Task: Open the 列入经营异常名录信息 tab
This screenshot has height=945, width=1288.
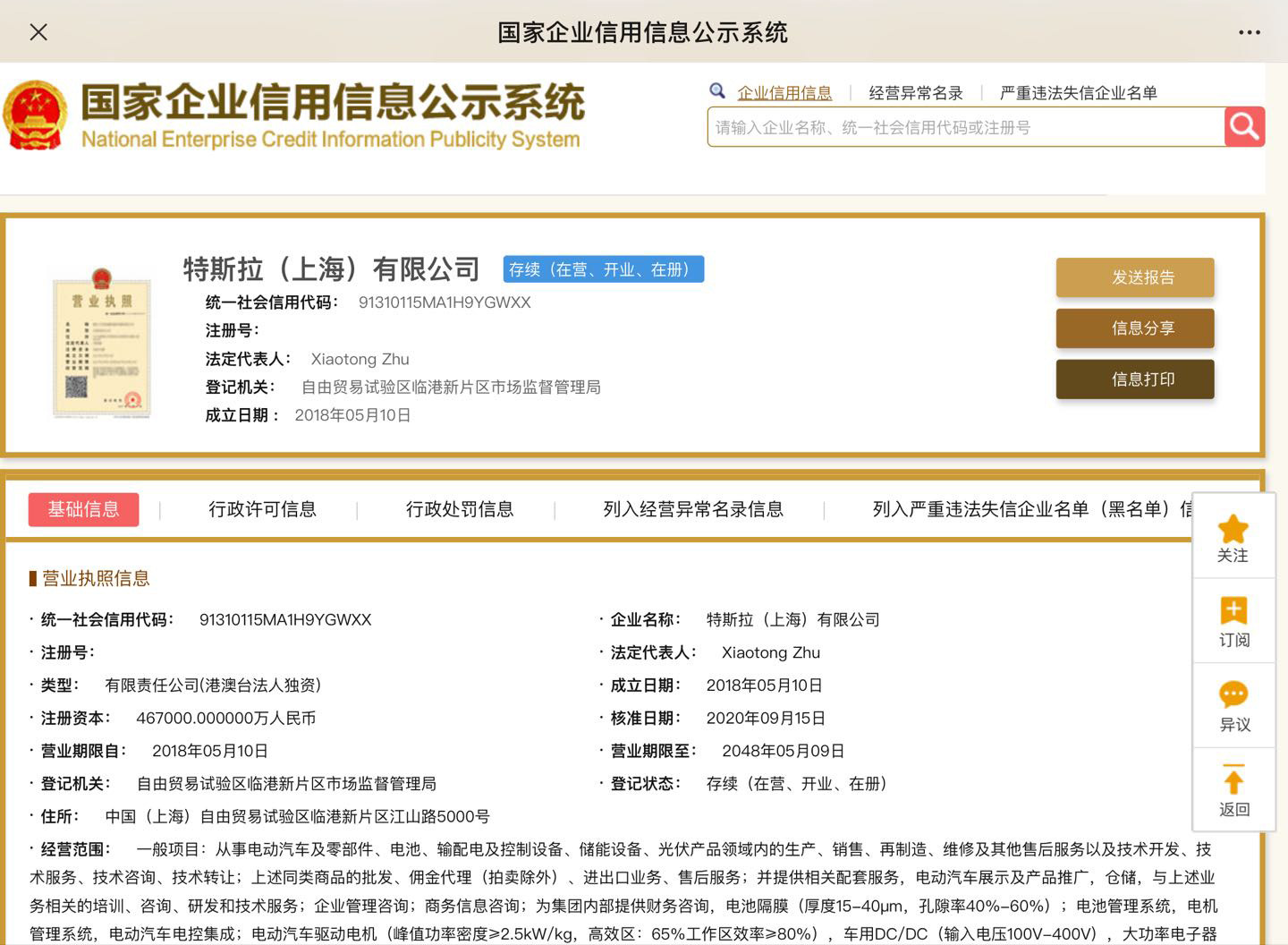Action: point(693,509)
